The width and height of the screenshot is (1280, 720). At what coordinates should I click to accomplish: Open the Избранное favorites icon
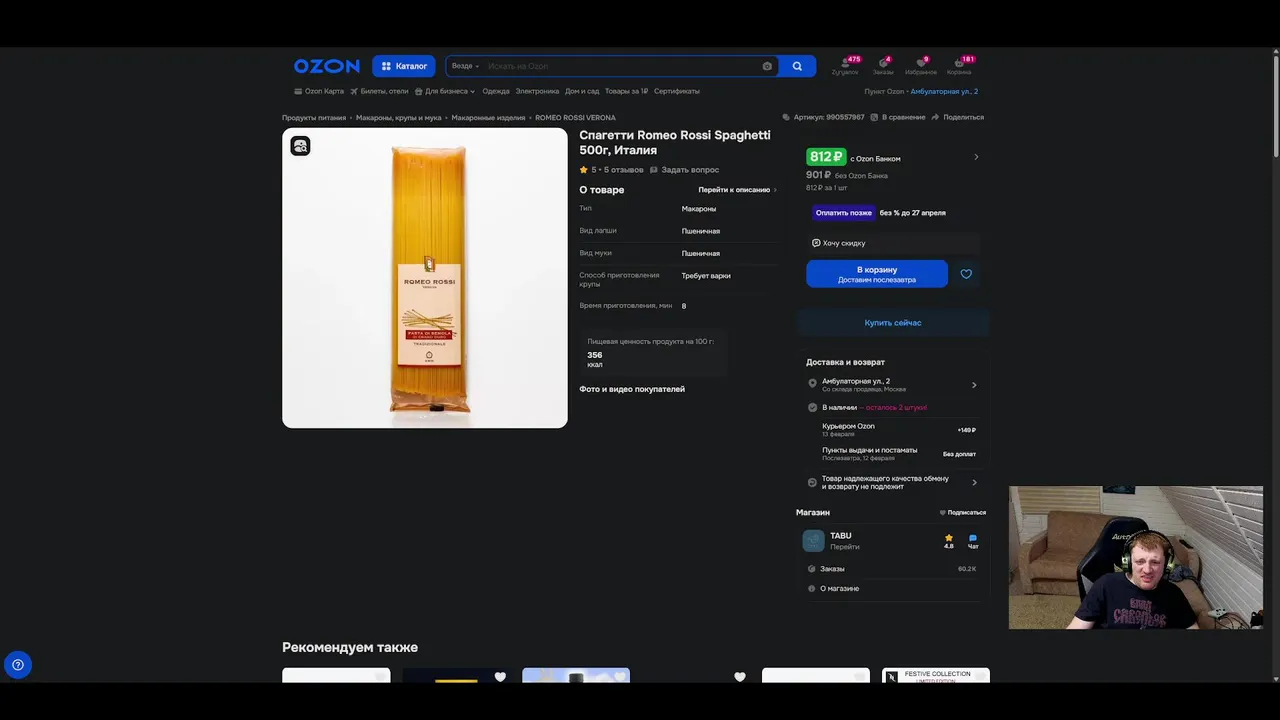[x=921, y=66]
